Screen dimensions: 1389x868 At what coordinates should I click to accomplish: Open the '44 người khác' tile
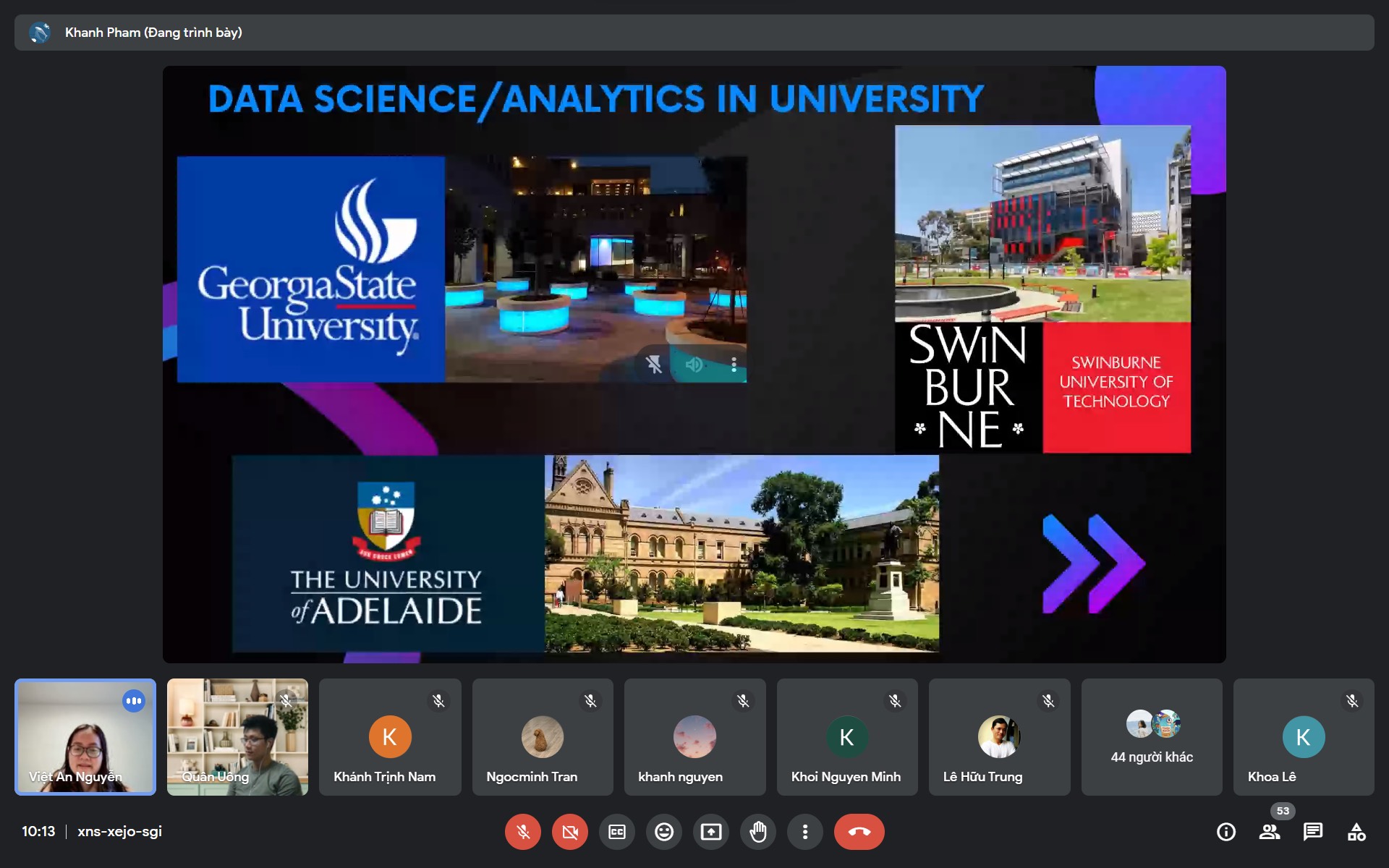pyautogui.click(x=1152, y=737)
